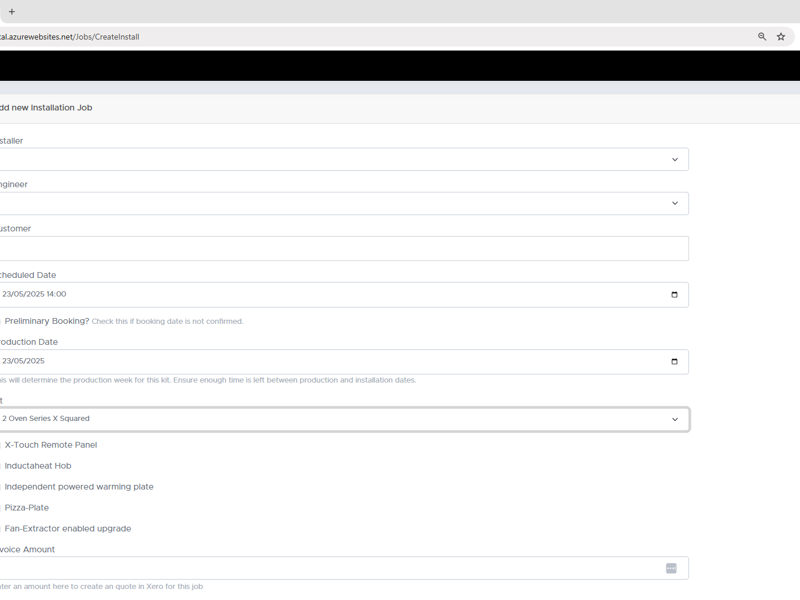Enable the X-Touch Remote Panel option
Viewport: 800px width, 600px height.
[1, 444]
